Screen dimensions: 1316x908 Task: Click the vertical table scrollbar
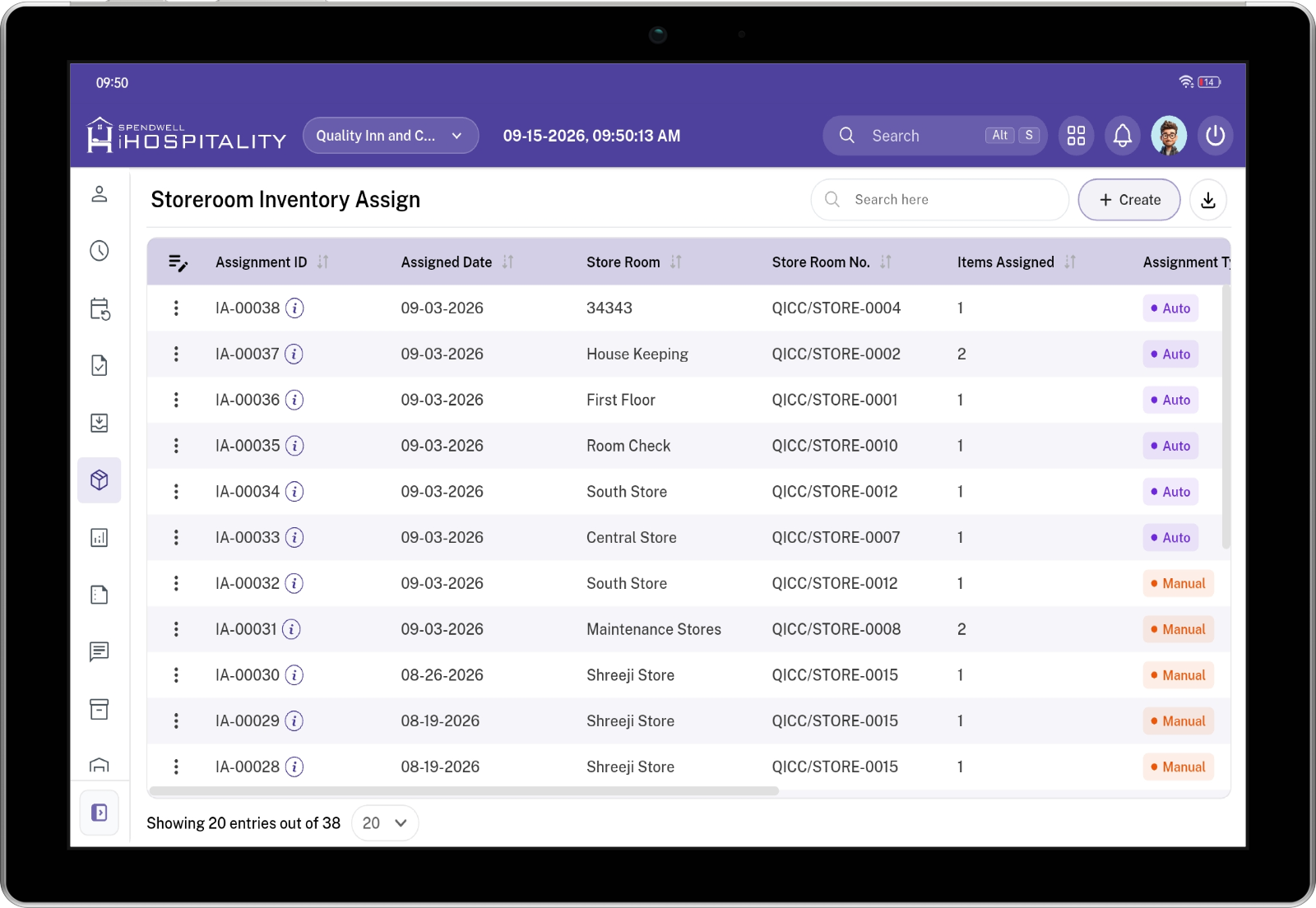[x=1226, y=417]
